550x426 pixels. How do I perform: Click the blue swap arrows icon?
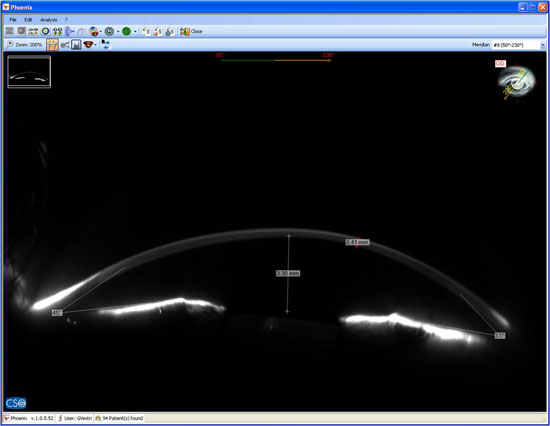(x=106, y=45)
